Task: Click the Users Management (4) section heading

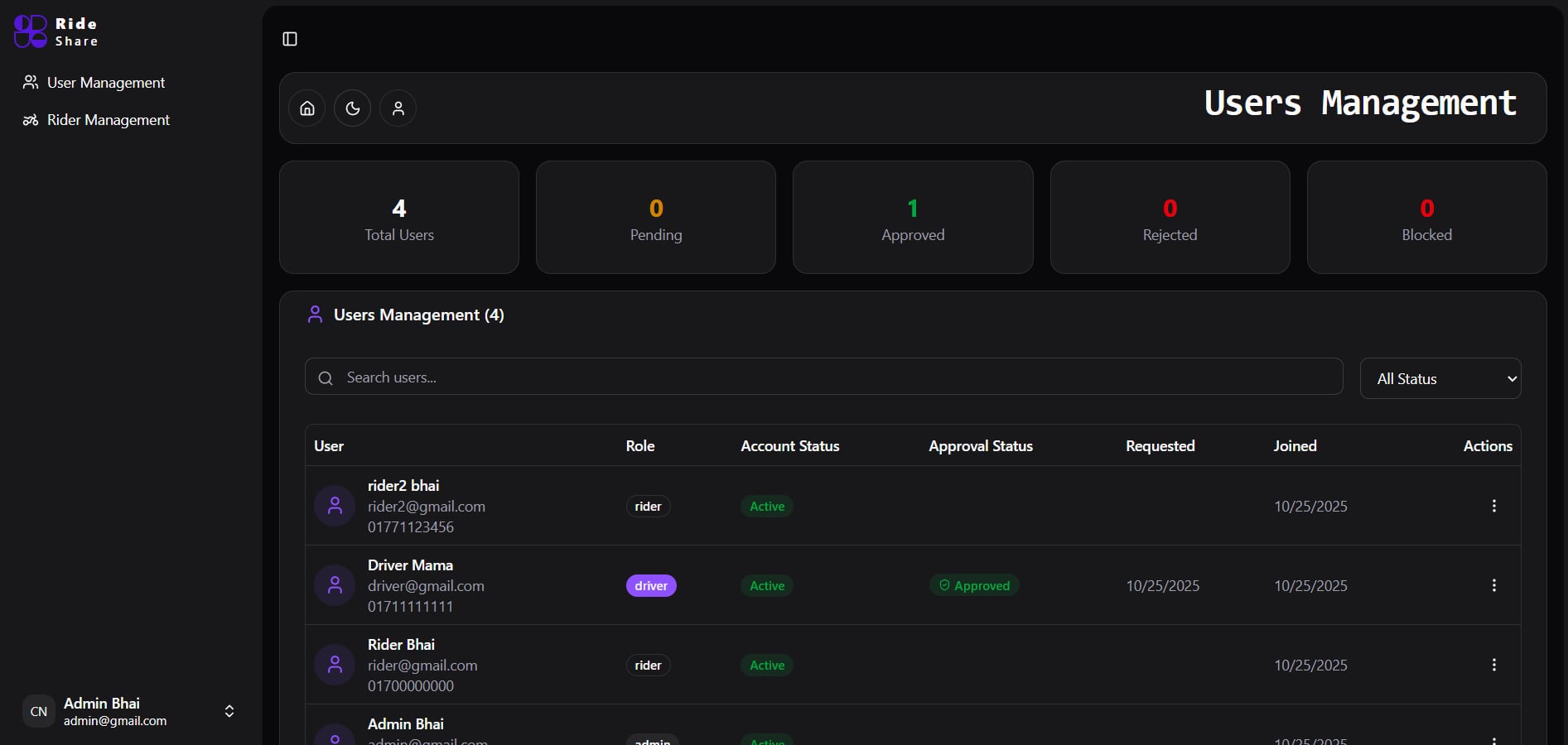Action: [418, 315]
